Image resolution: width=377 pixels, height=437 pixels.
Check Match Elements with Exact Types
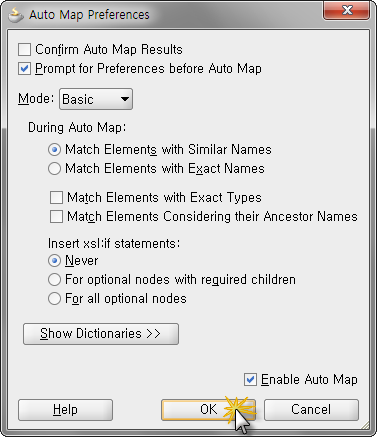tap(56, 197)
